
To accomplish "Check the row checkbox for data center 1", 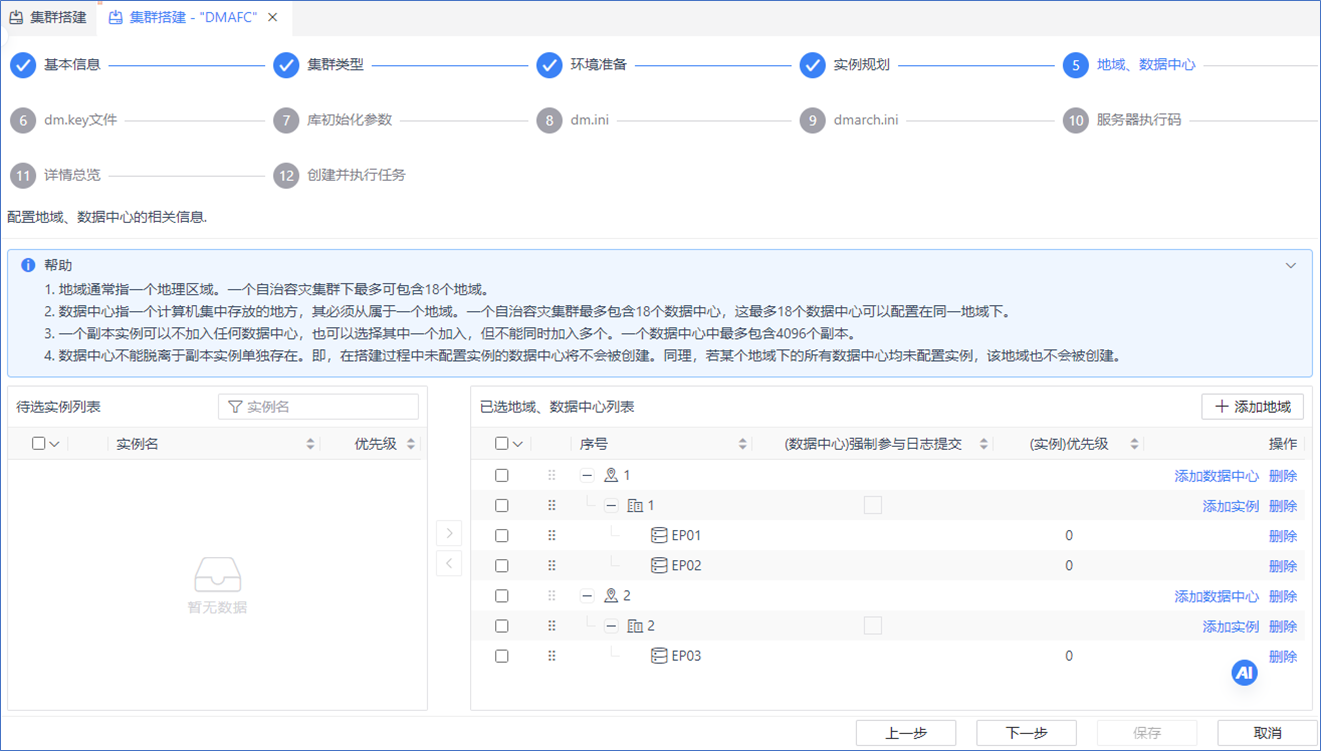I will tap(502, 506).
